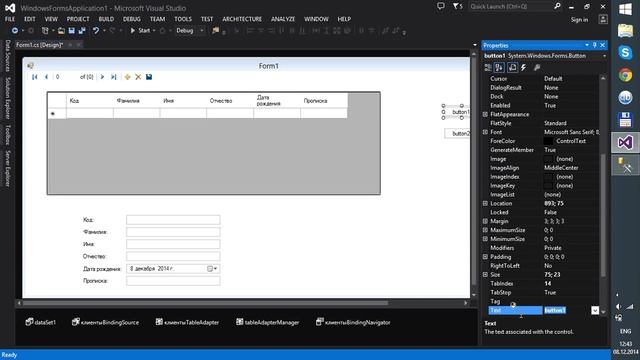The height and width of the screenshot is (360, 640).
Task: Click Move Last in the binding navigator
Action: (x=113, y=77)
